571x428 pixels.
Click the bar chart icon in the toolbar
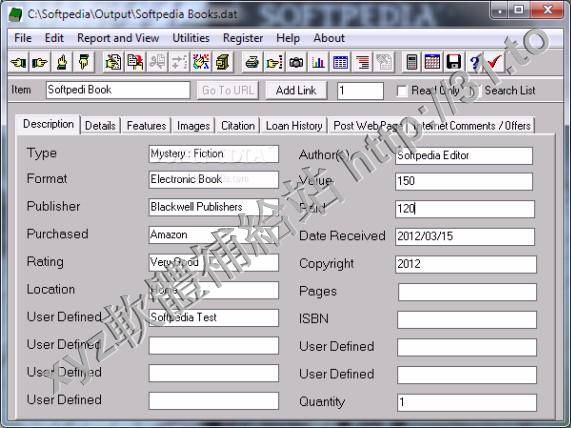(318, 62)
